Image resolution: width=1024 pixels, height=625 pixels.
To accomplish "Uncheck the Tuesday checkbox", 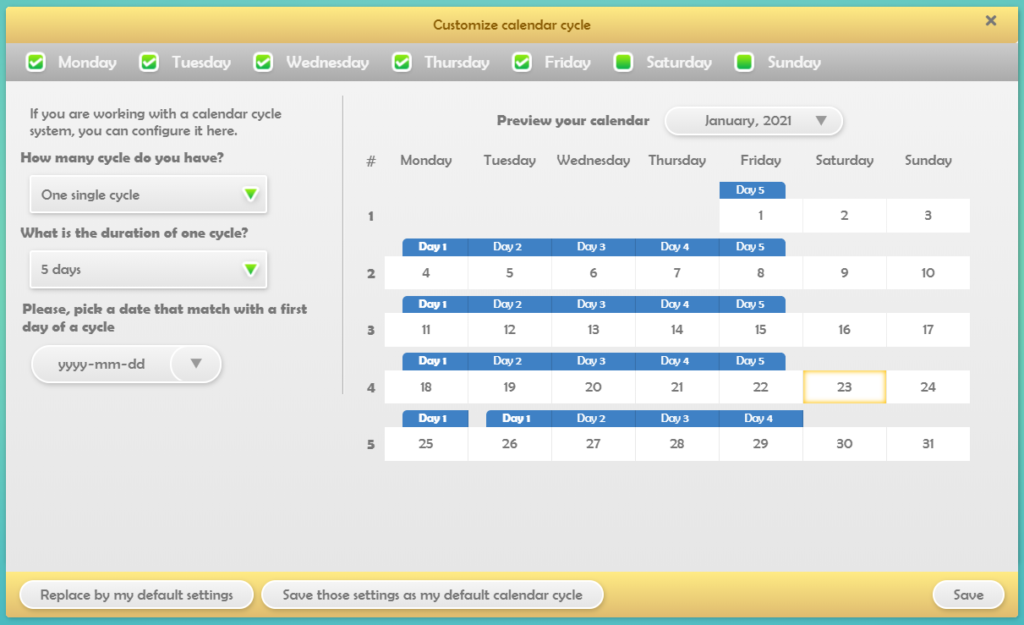I will pyautogui.click(x=150, y=63).
